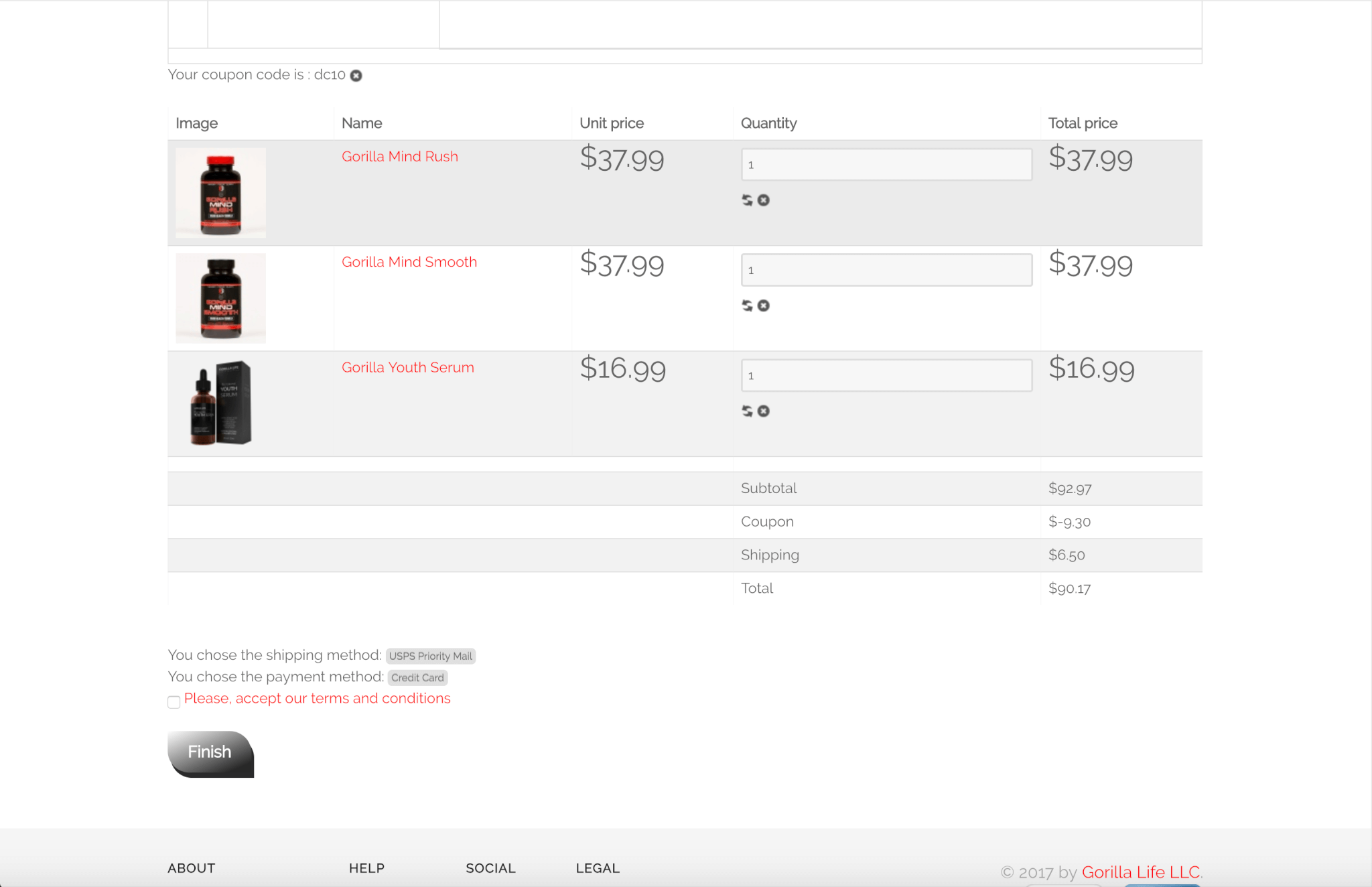Screen dimensions: 1372x887
Task: Click the Finish button
Action: pyautogui.click(x=210, y=754)
